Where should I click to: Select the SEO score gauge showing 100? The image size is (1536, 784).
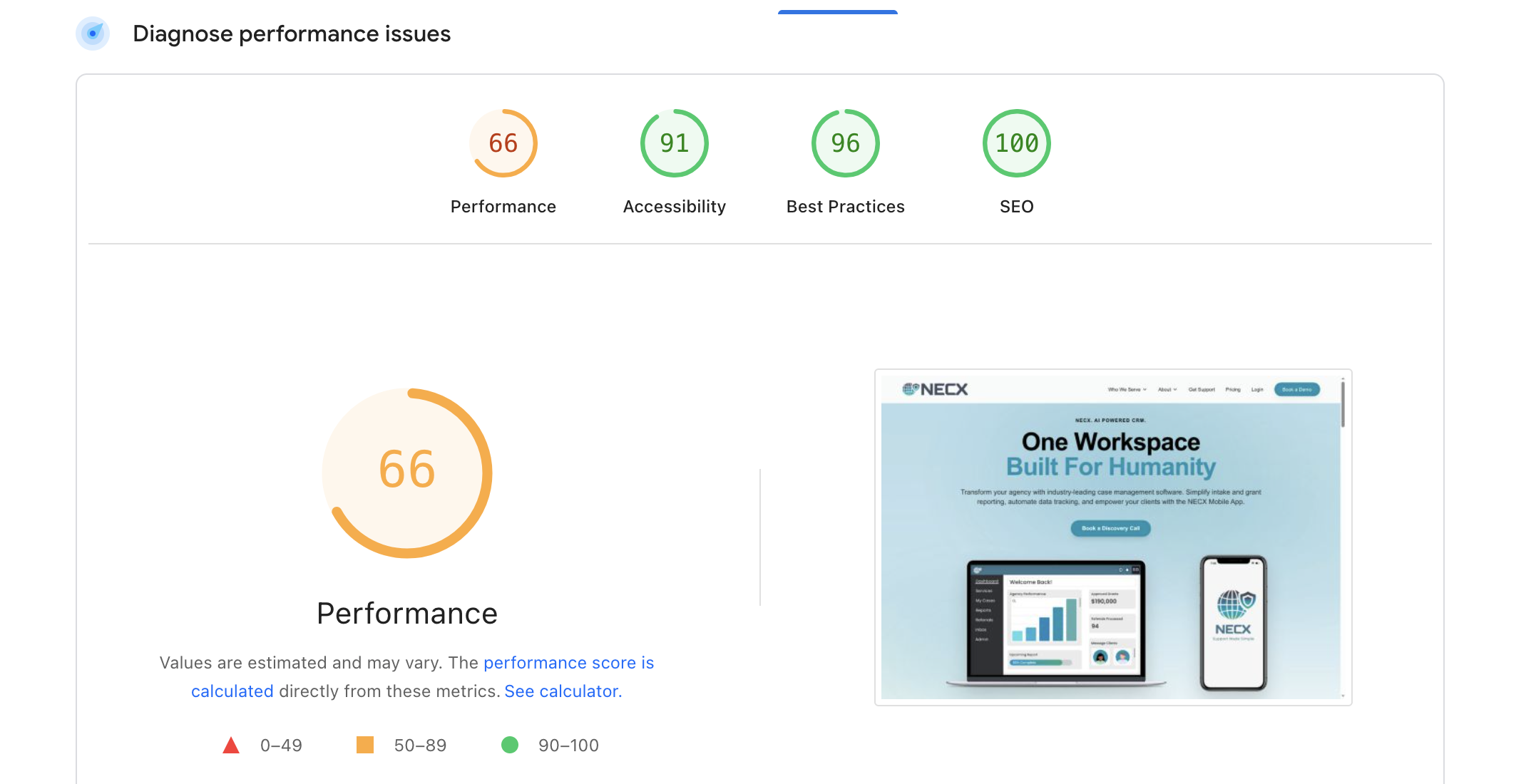coord(1016,143)
